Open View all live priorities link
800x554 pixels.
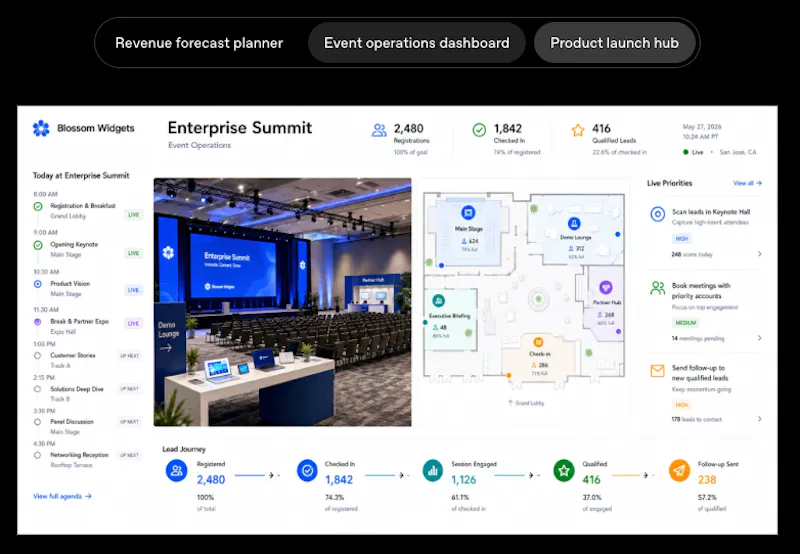click(747, 183)
